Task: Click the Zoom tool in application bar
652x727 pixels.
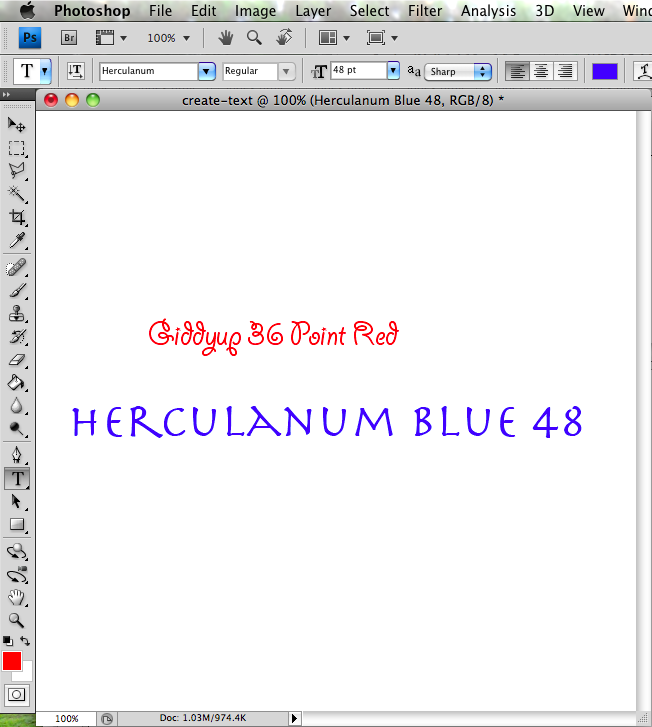Action: pos(254,38)
